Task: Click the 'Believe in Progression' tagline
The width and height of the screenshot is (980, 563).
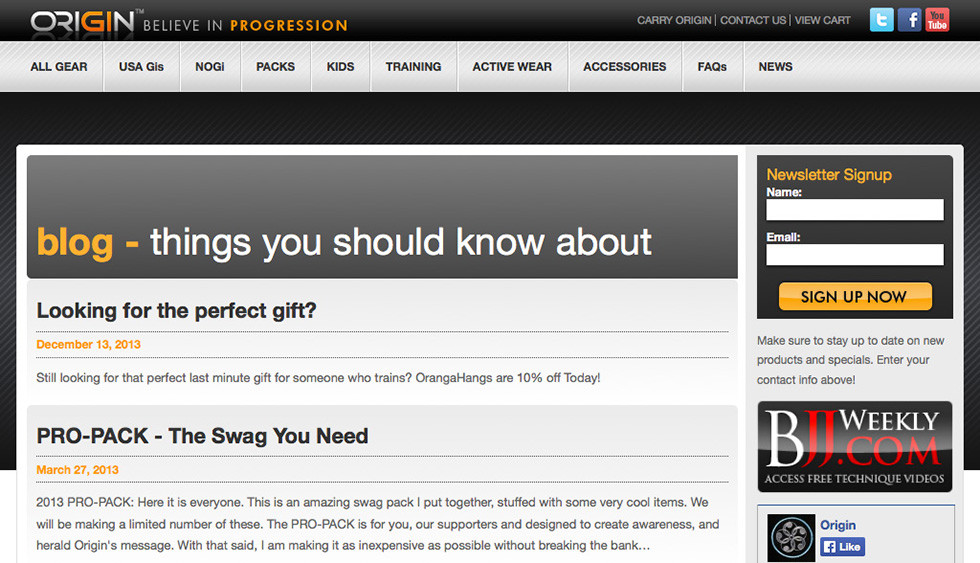Action: 245,26
